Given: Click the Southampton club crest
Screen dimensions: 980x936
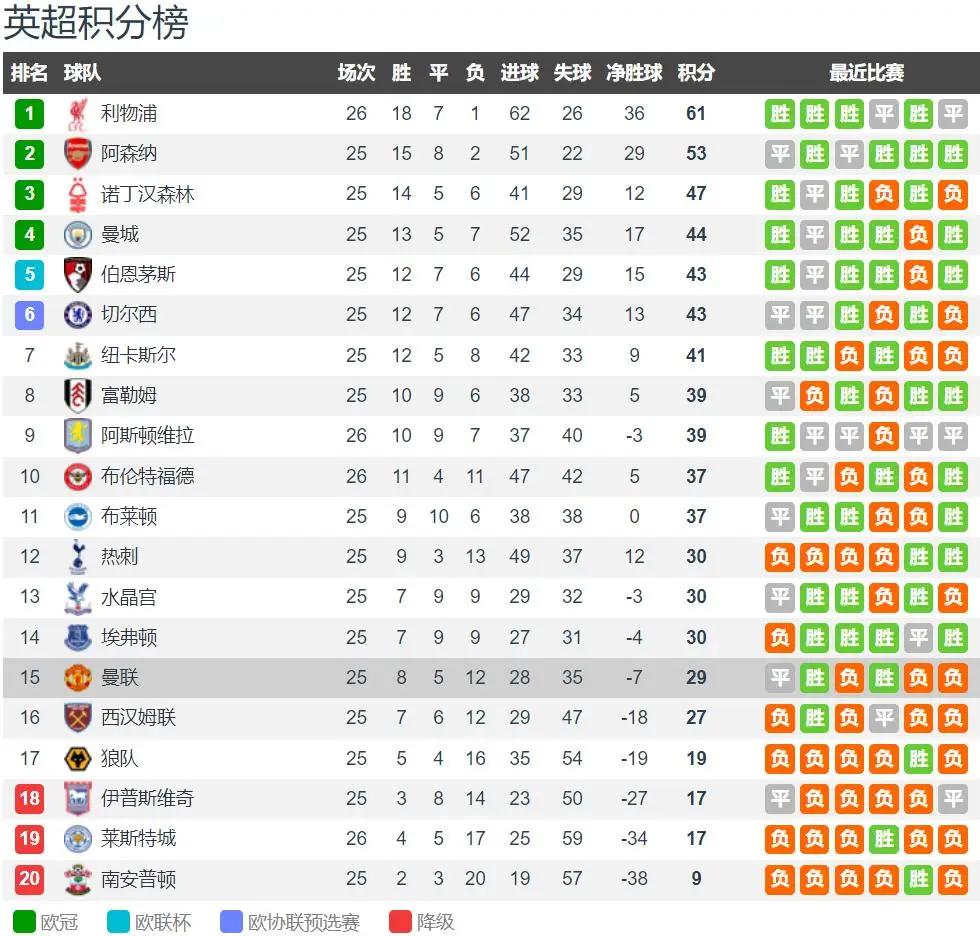Looking at the screenshot, I should 78,879.
